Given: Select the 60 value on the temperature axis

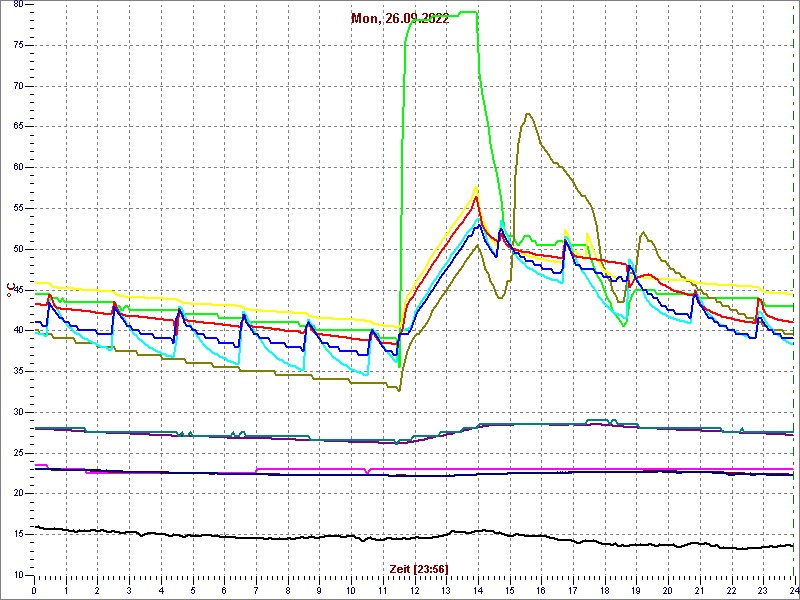Looking at the screenshot, I should (x=17, y=167).
